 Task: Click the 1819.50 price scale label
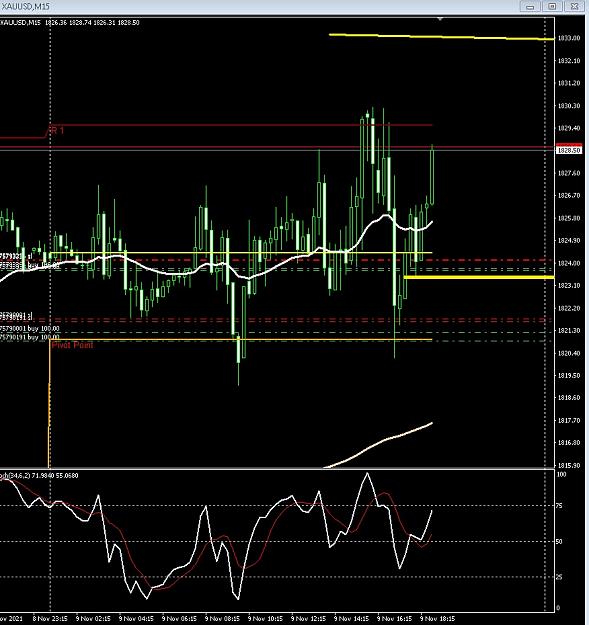click(569, 375)
